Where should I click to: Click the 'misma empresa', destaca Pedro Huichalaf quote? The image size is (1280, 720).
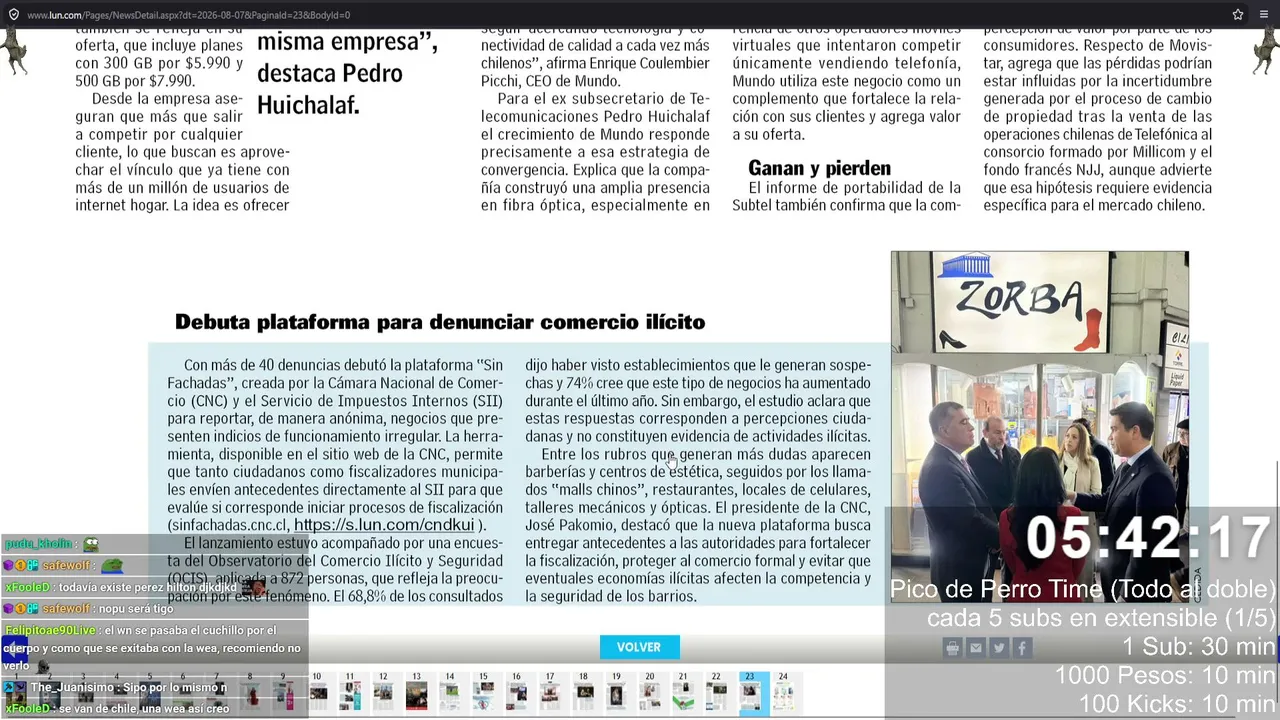coord(348,73)
